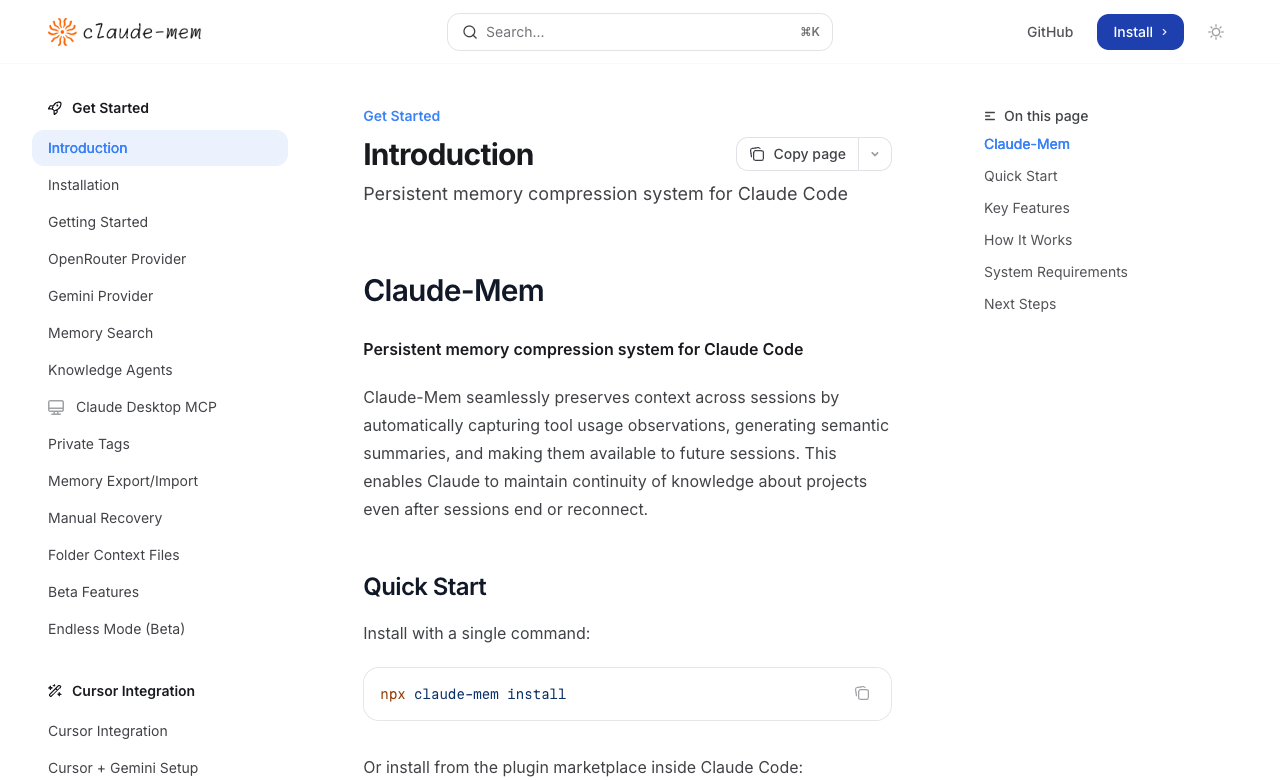Focus the Search input field
This screenshot has height=780, width=1280.
(x=640, y=32)
